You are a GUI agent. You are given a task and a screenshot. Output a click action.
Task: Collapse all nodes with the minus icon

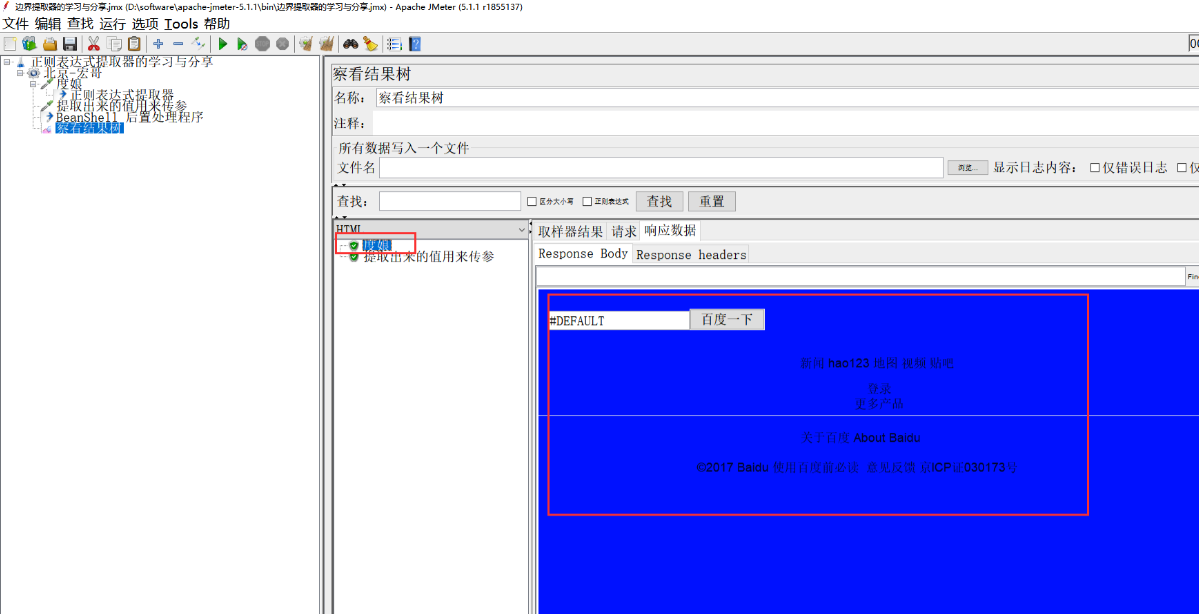coord(178,44)
